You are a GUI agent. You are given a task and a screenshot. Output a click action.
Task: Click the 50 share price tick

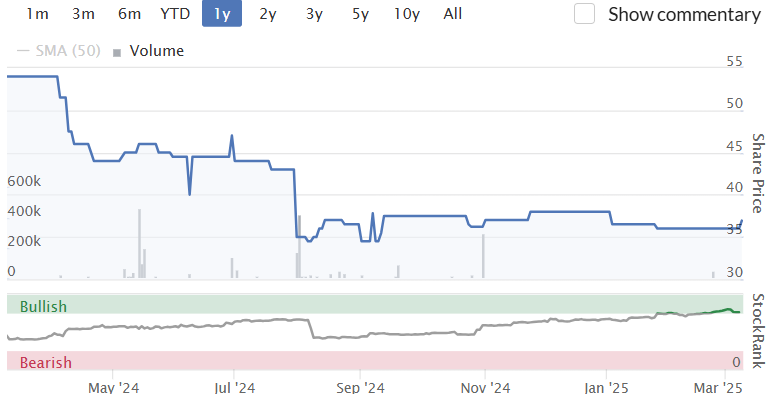pos(734,104)
